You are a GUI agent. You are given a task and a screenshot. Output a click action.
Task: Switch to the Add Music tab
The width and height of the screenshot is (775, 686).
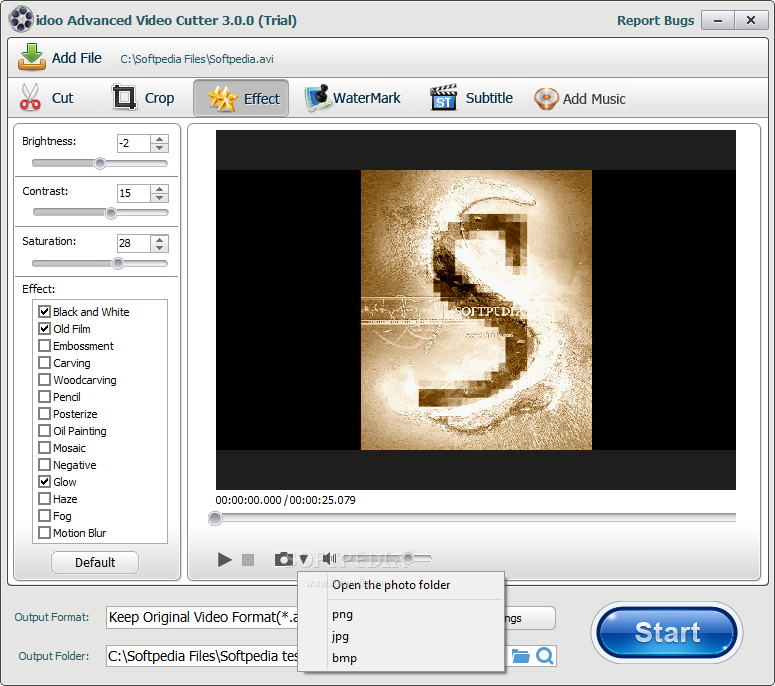(x=580, y=98)
